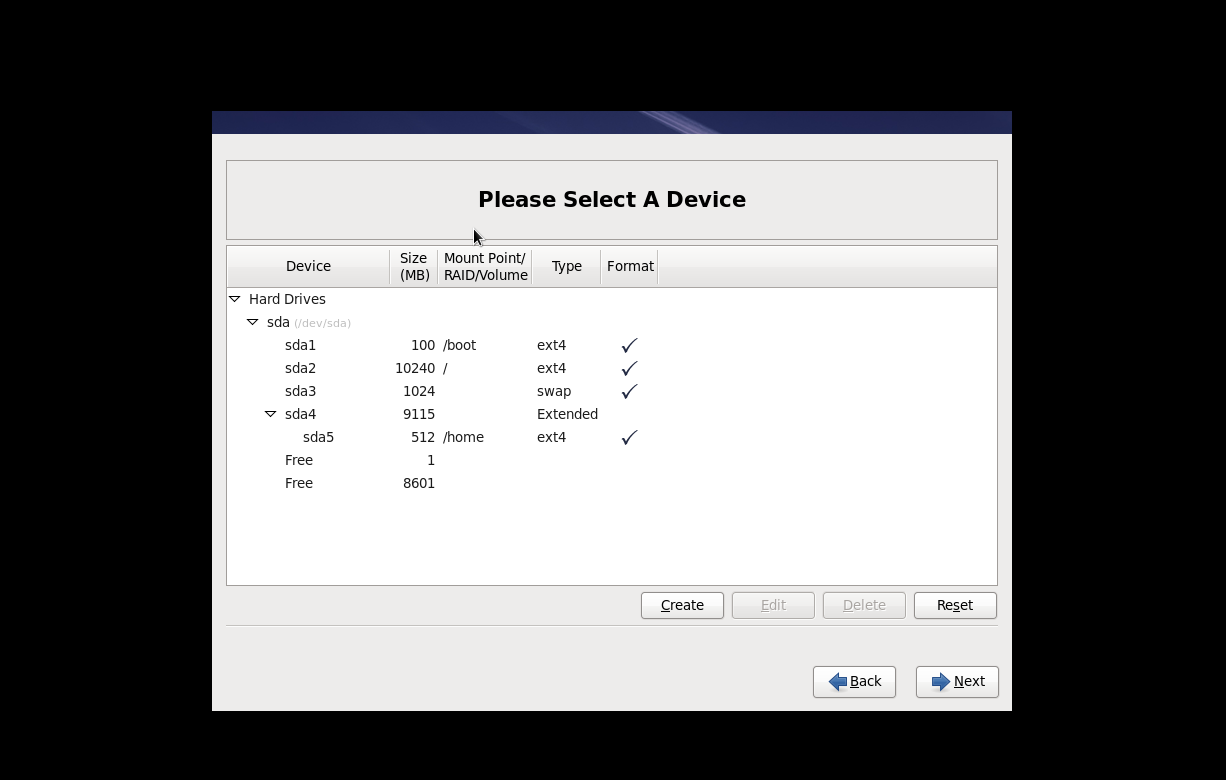Click the / mount point of sda2
The width and height of the screenshot is (1226, 780).
click(445, 368)
